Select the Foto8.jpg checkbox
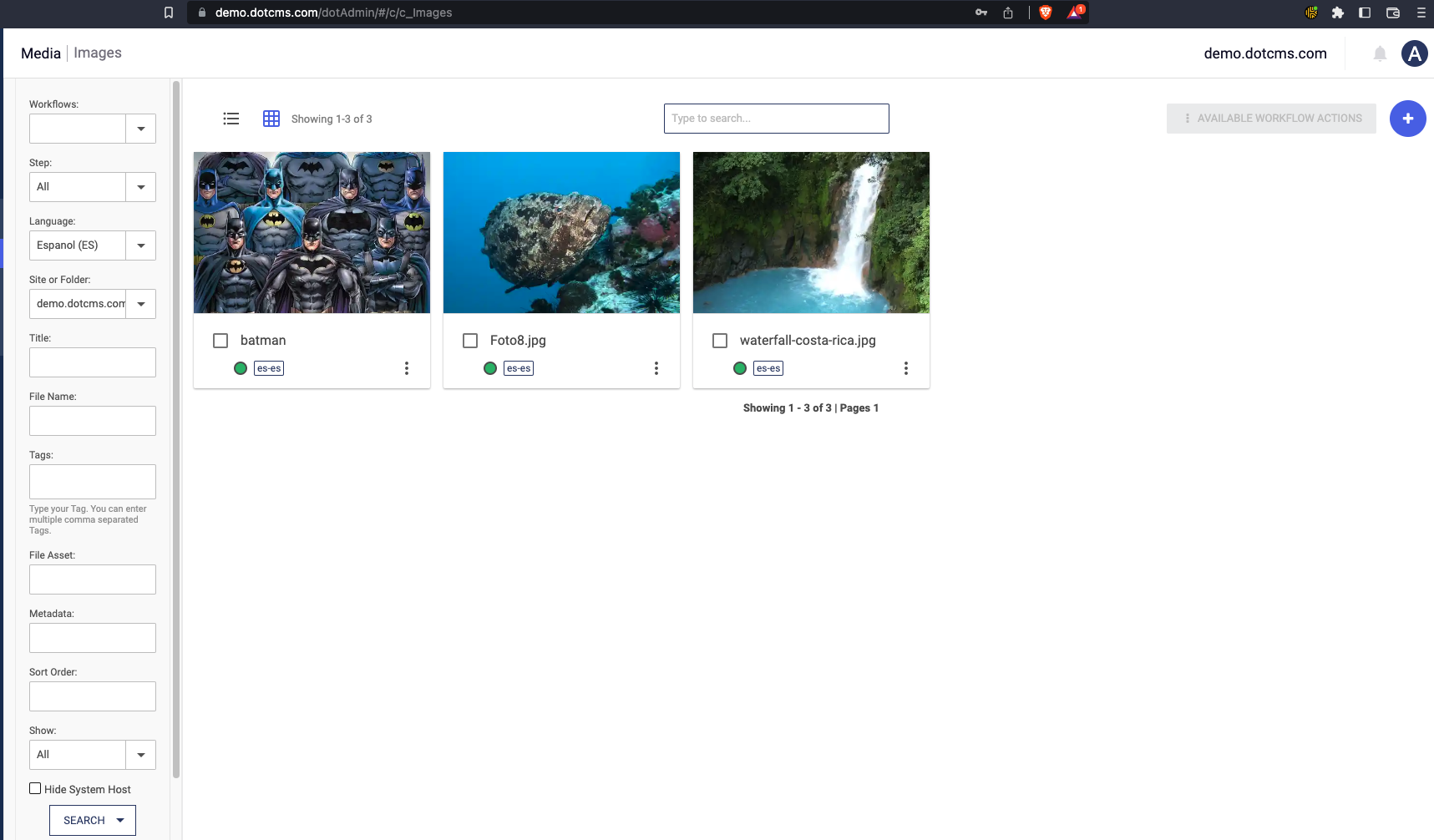This screenshot has width=1434, height=840. pyautogui.click(x=470, y=340)
